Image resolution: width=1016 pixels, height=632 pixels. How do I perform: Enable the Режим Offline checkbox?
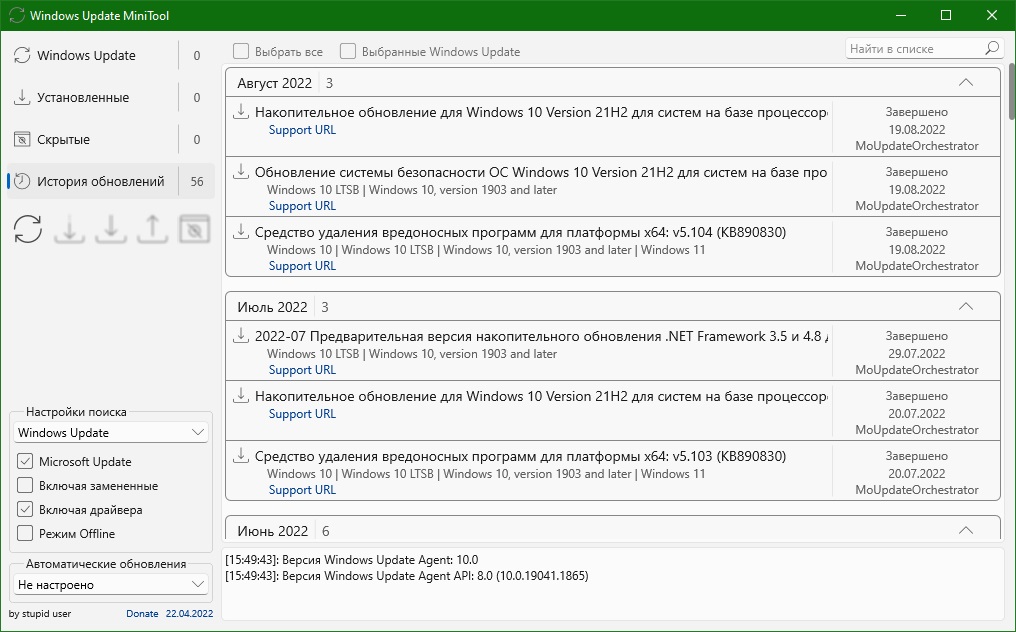tap(25, 533)
